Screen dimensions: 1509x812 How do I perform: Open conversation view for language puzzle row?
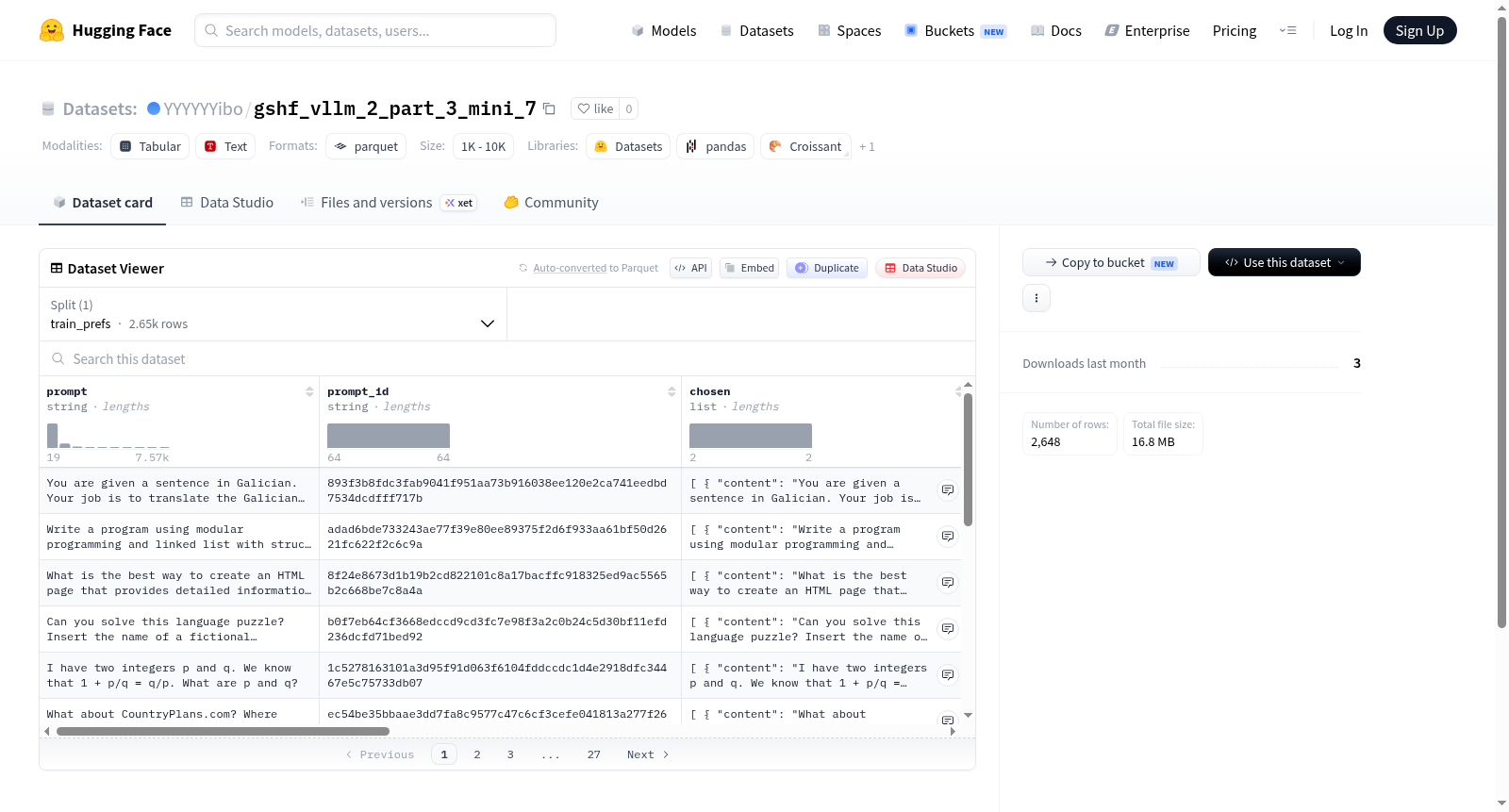point(948,629)
